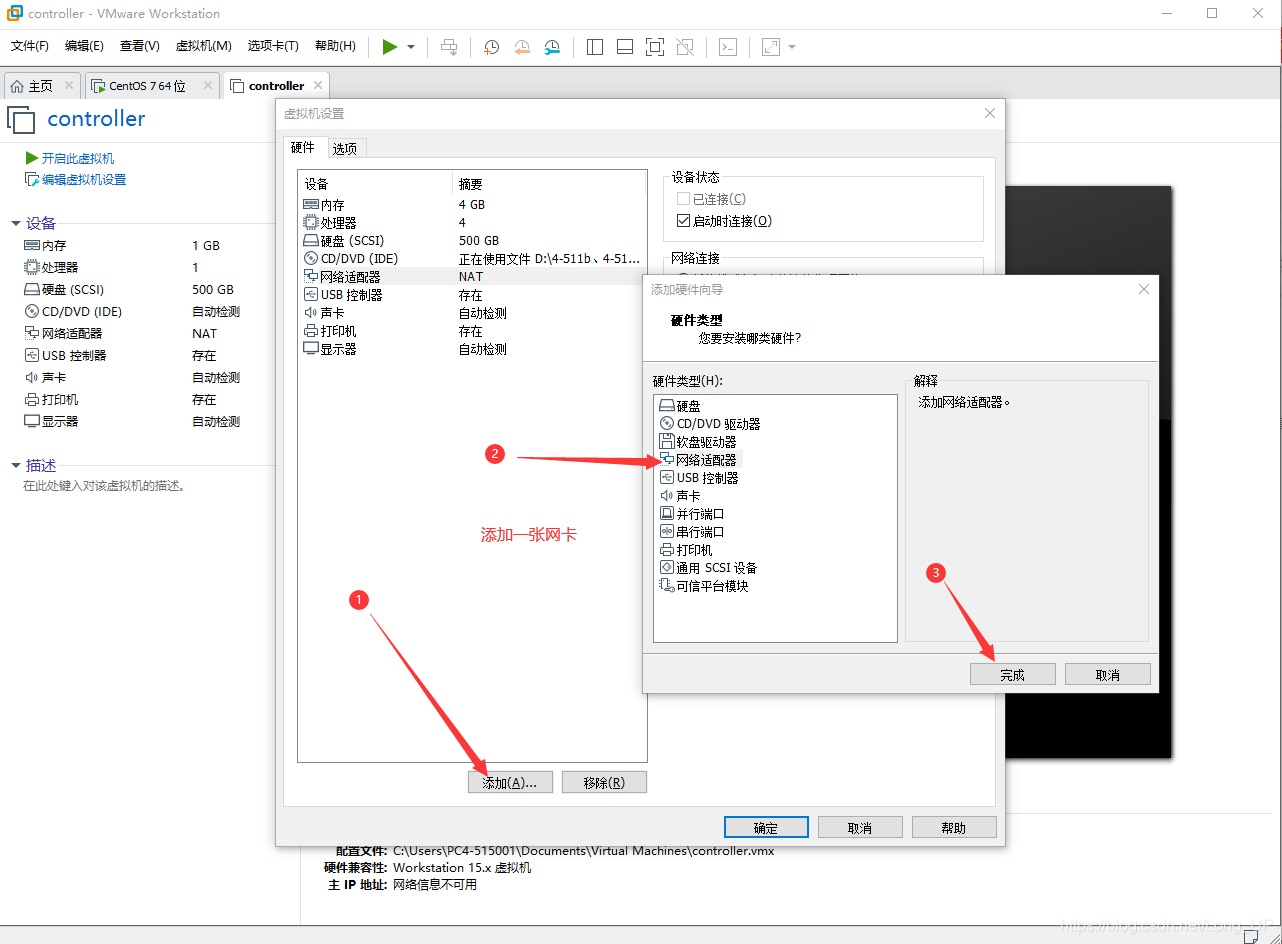Open the 虚拟机(M) menu
Image resolution: width=1282 pixels, height=944 pixels.
[203, 46]
